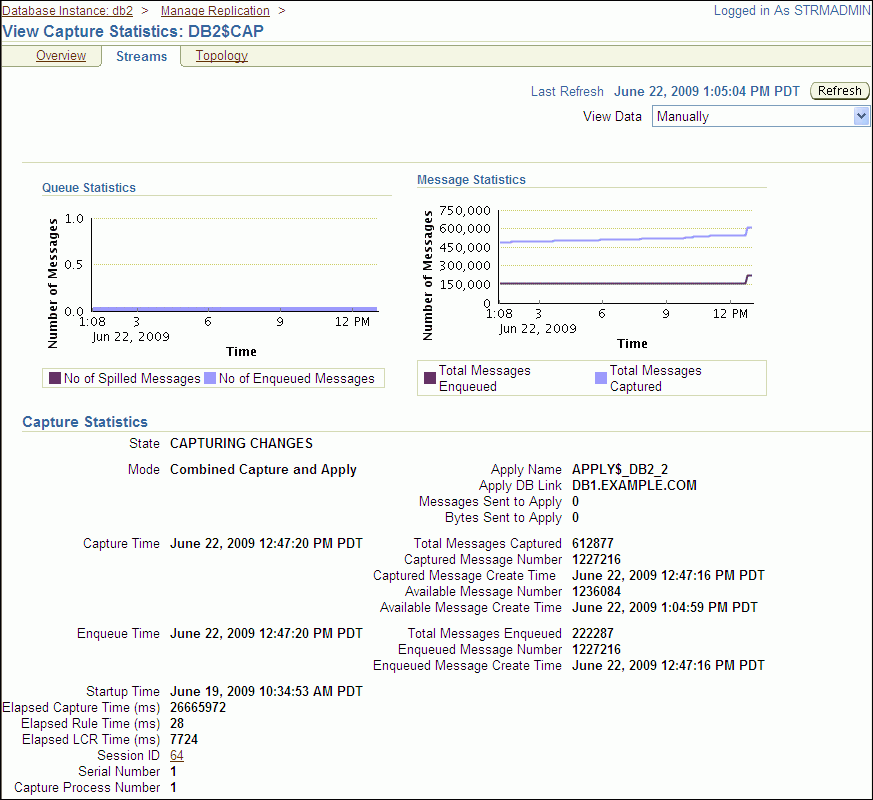Click the Last Refresh timestamp June 22, 2009 1:05:04 PM
The image size is (873, 800).
(707, 91)
